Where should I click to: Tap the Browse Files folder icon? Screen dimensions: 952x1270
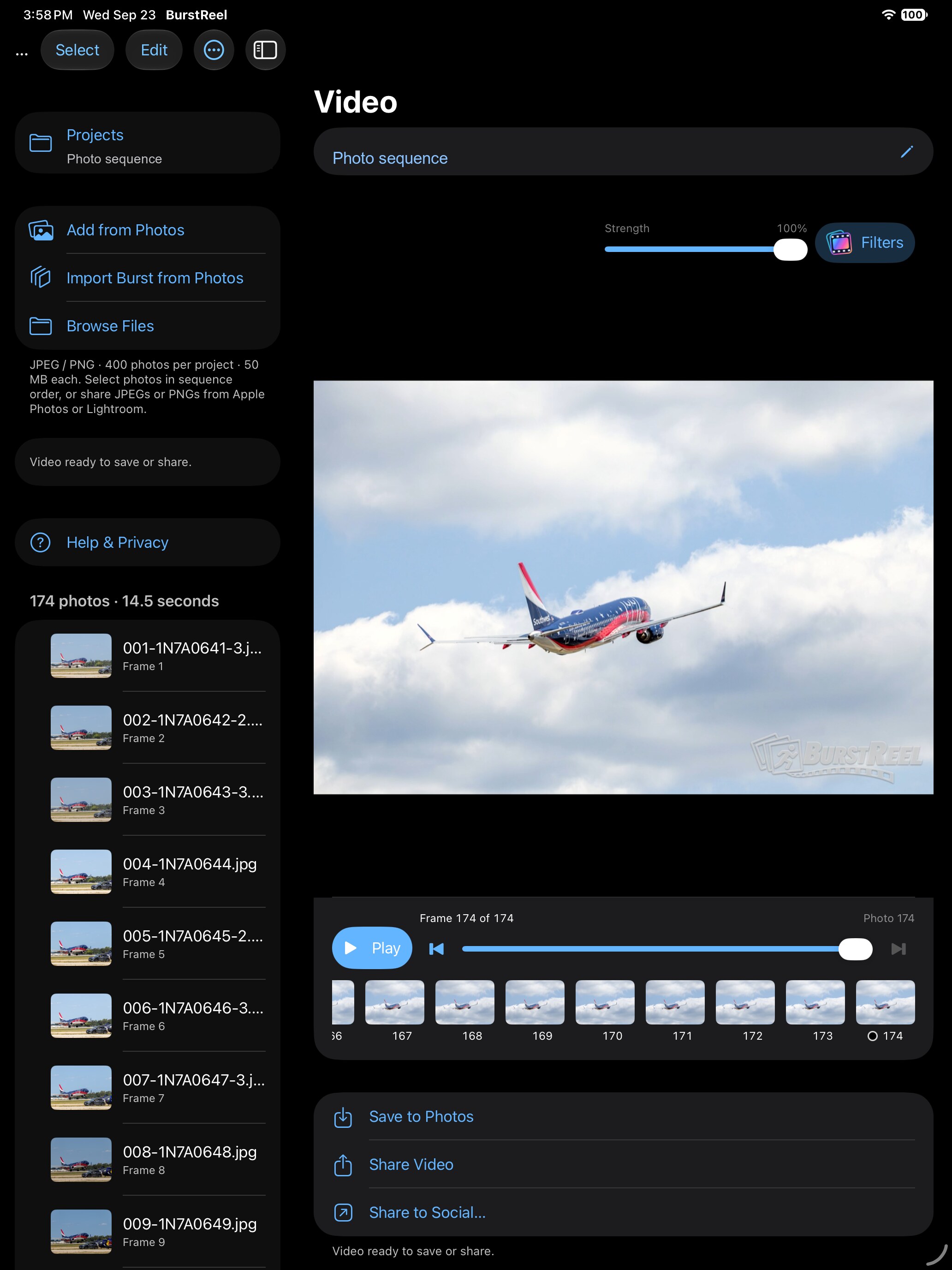pyautogui.click(x=41, y=326)
